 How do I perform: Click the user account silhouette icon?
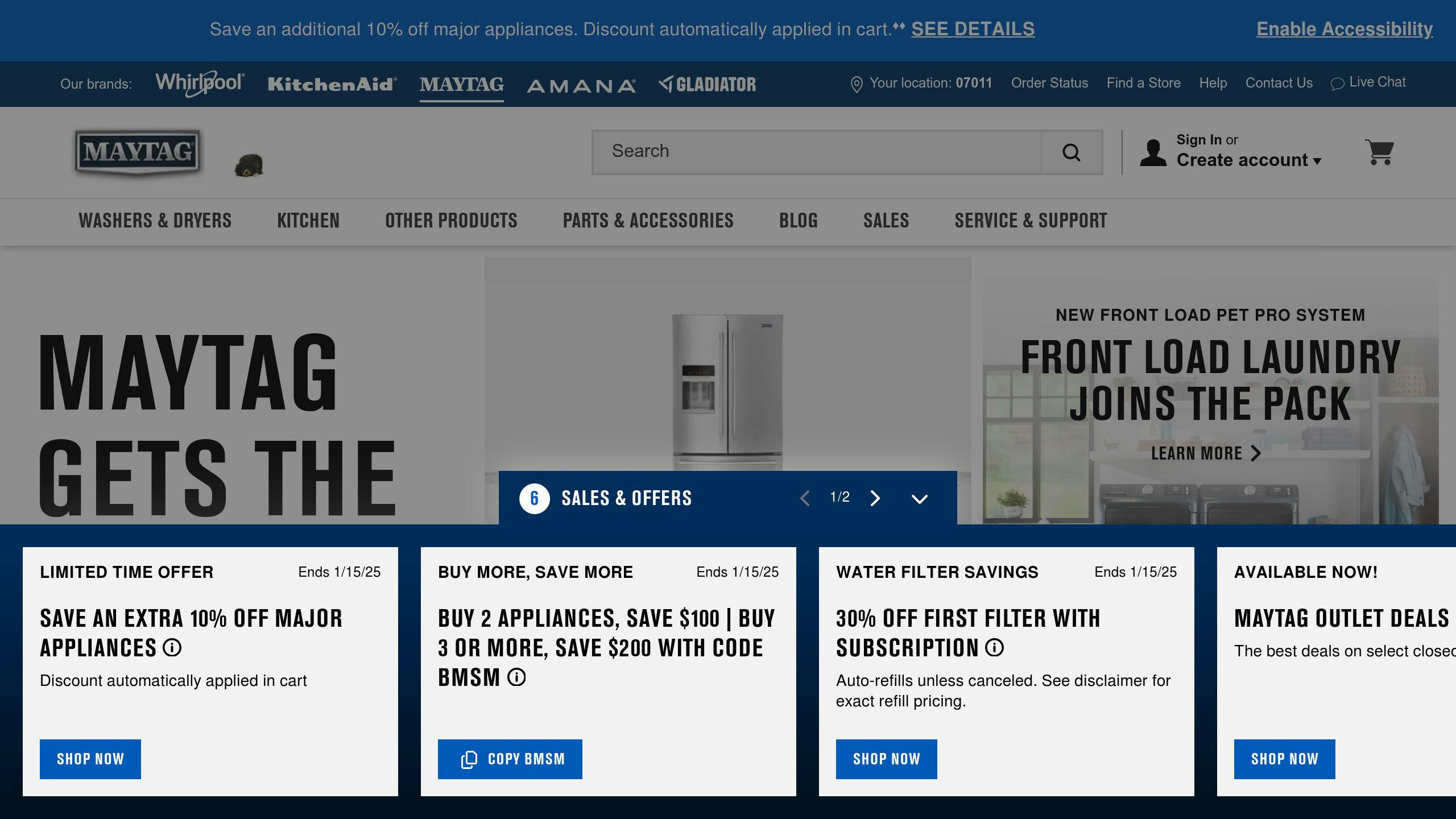coord(1153,152)
